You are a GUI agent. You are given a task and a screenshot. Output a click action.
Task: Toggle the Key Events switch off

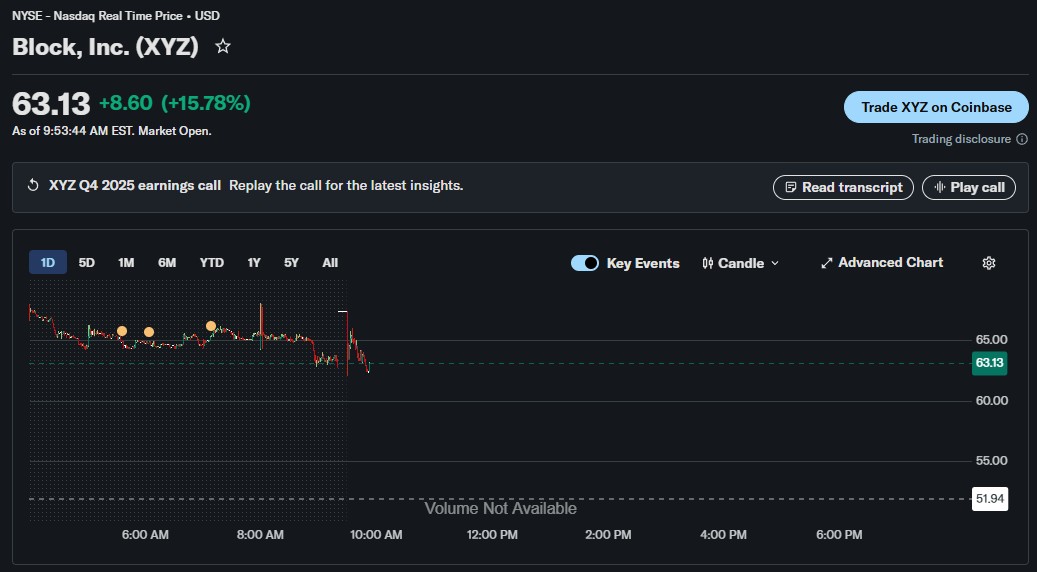(585, 263)
